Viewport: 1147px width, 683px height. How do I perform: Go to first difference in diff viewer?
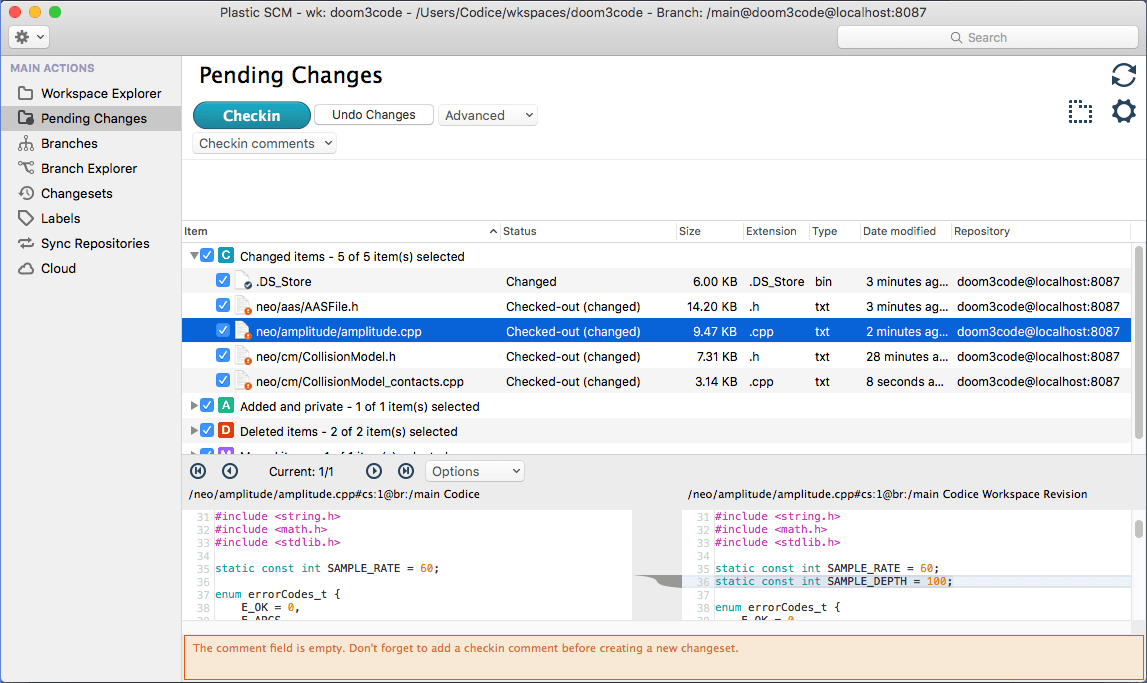[198, 471]
